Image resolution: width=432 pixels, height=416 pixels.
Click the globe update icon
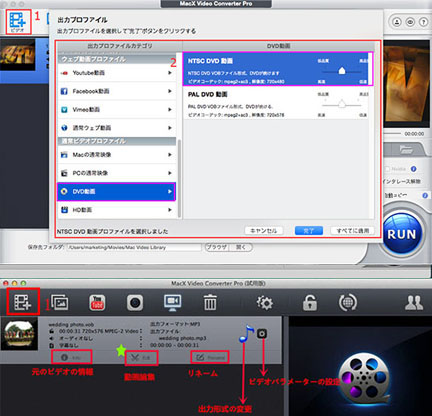(348, 303)
